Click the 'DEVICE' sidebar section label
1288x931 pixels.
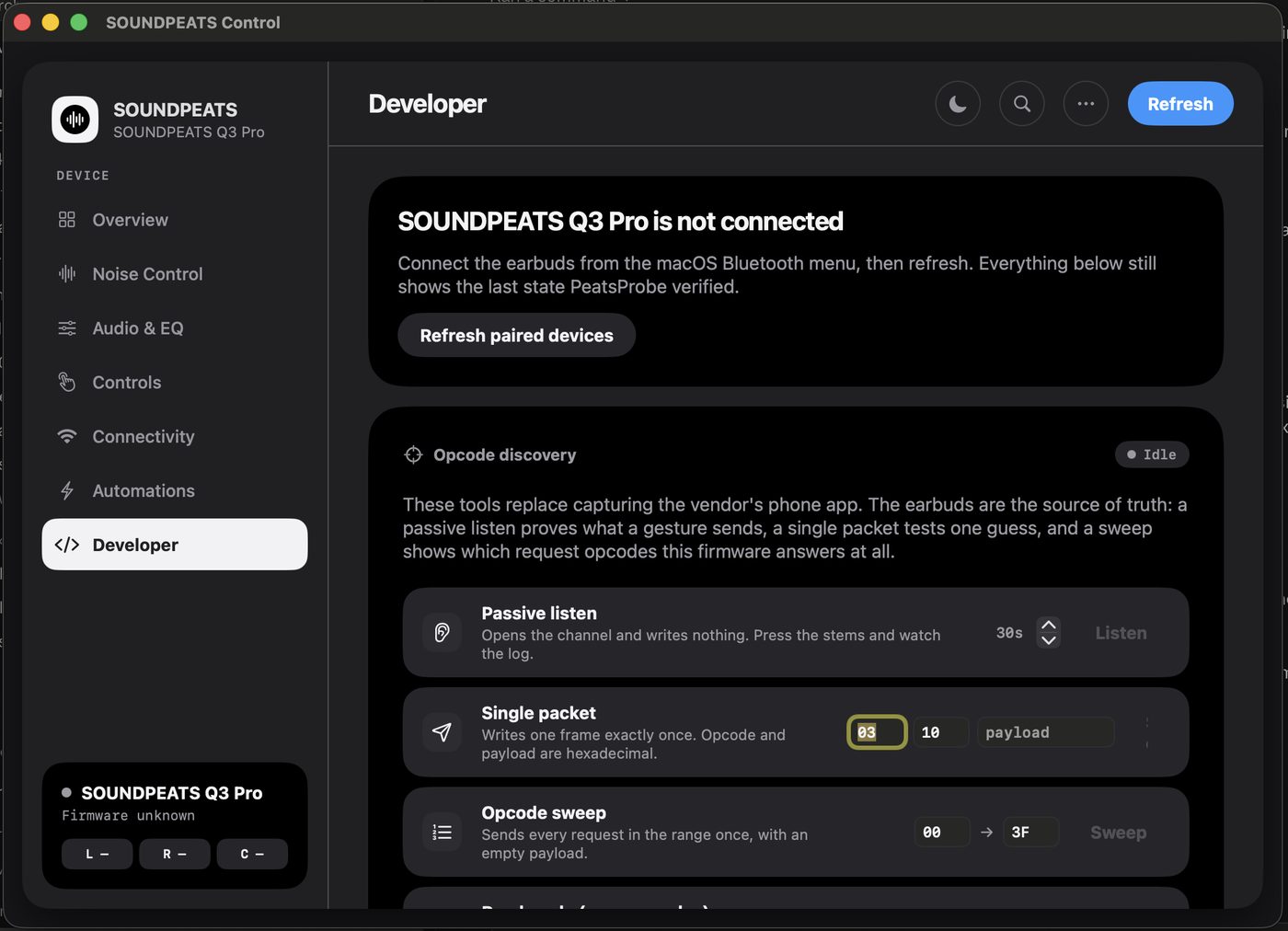coord(83,176)
